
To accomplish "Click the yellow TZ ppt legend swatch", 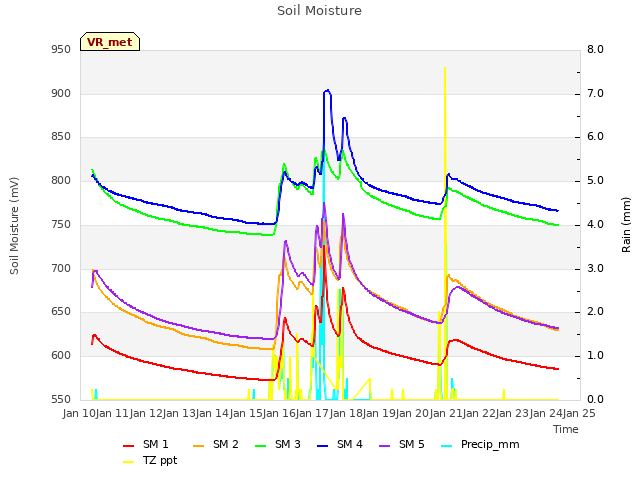I will 129,462.
